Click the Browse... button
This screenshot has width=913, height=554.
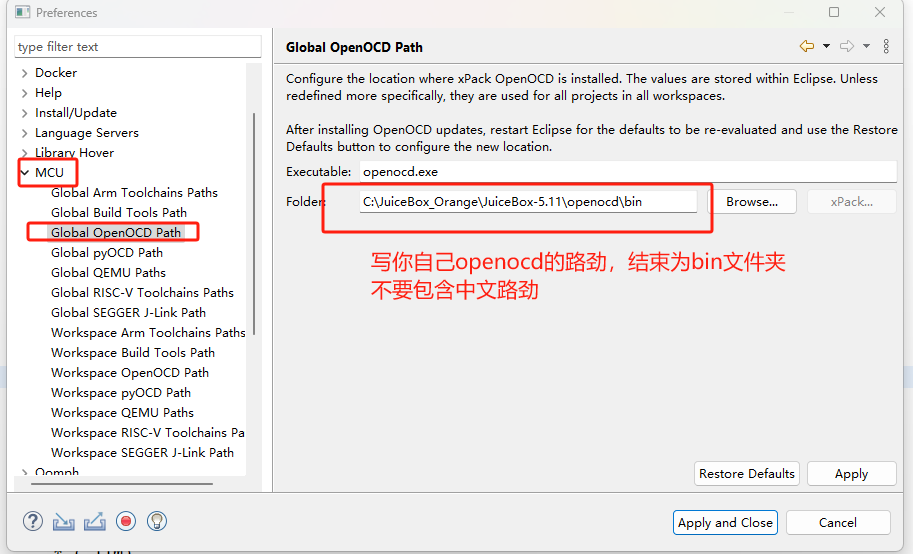[x=752, y=202]
